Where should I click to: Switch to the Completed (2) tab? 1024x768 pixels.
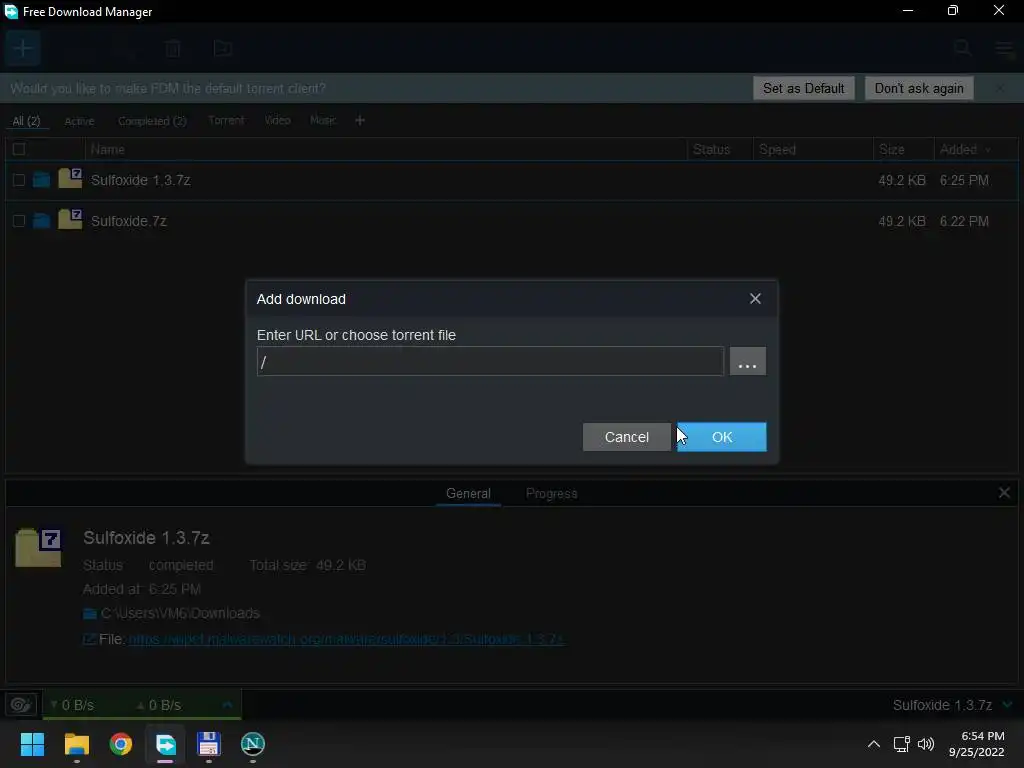point(152,121)
